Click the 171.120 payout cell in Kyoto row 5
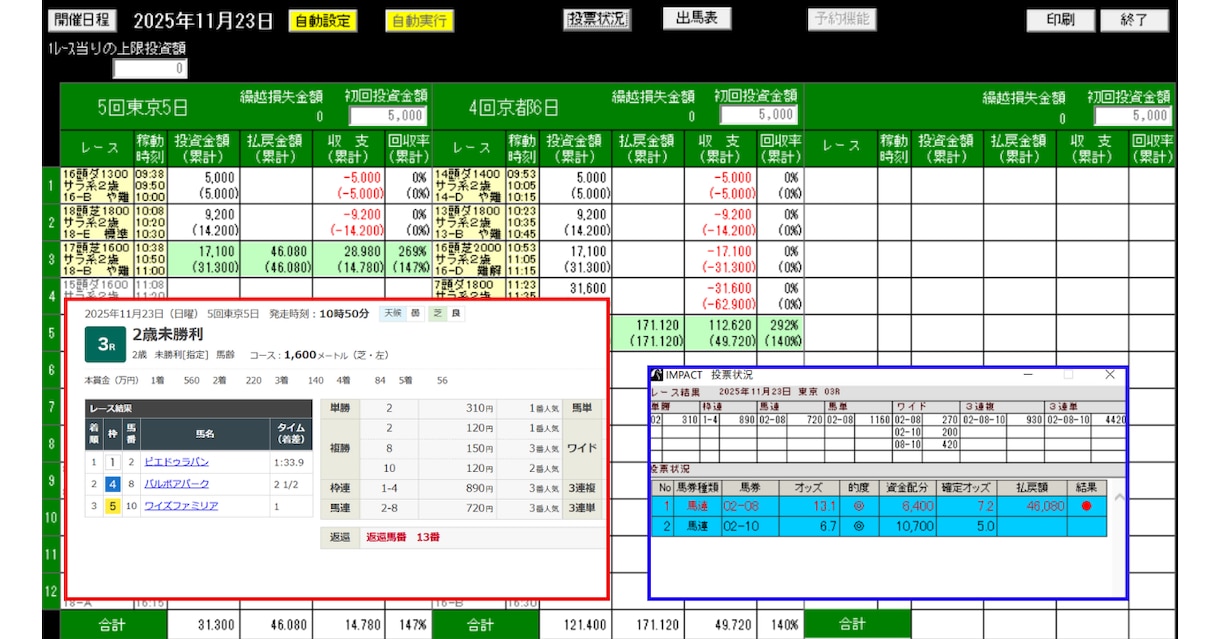The height and width of the screenshot is (639, 1220). pyautogui.click(x=649, y=333)
